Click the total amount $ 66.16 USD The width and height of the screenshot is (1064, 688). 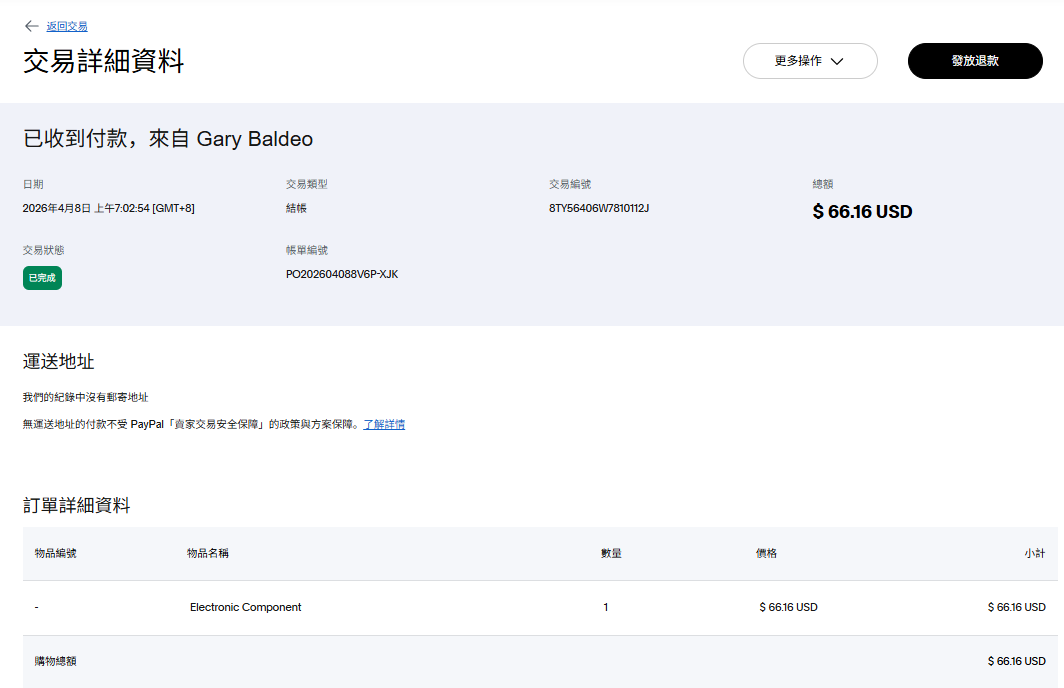click(x=862, y=212)
